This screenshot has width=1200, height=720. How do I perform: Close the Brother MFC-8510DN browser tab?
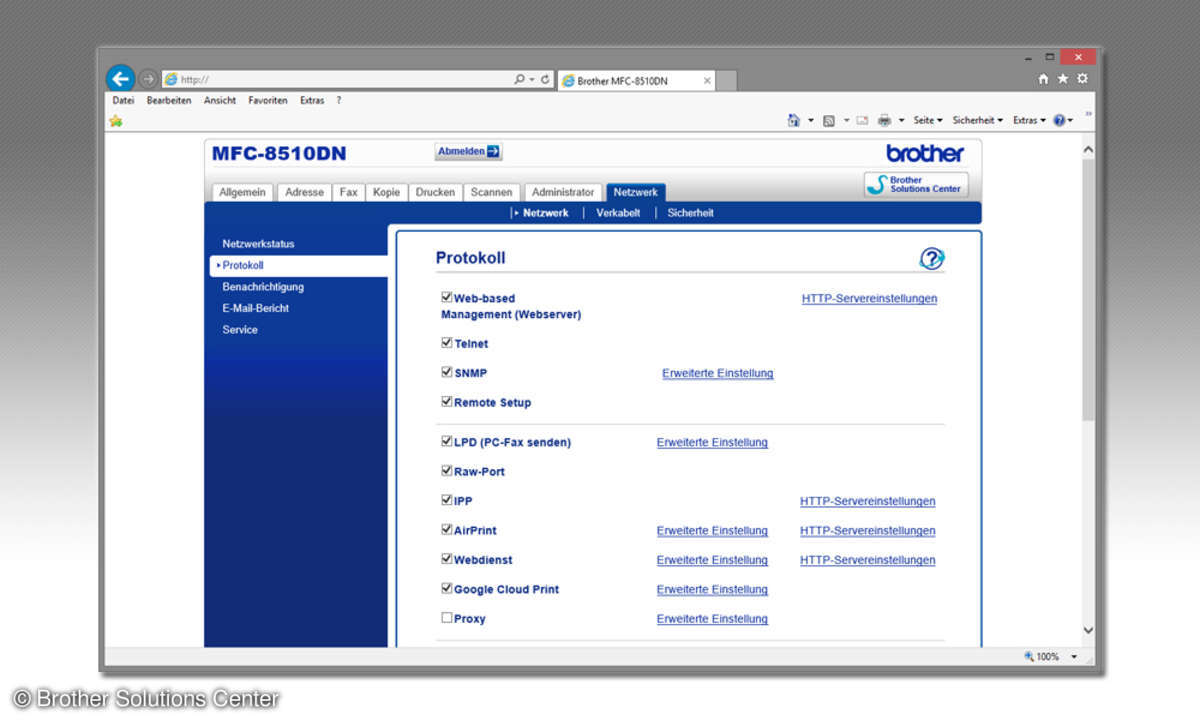click(x=707, y=80)
